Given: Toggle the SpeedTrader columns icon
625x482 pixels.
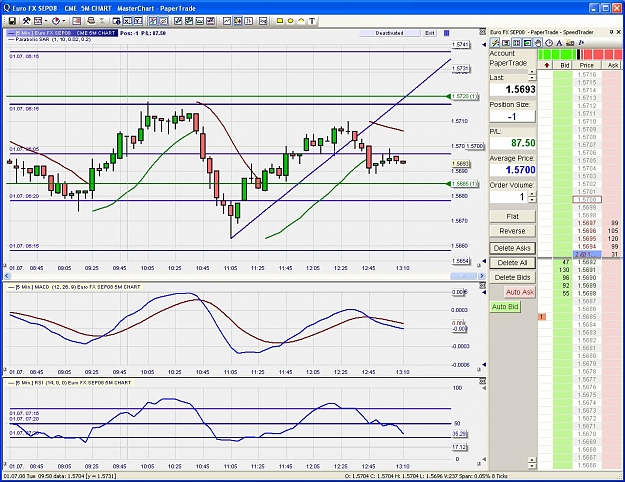Looking at the screenshot, I should coord(517,43).
